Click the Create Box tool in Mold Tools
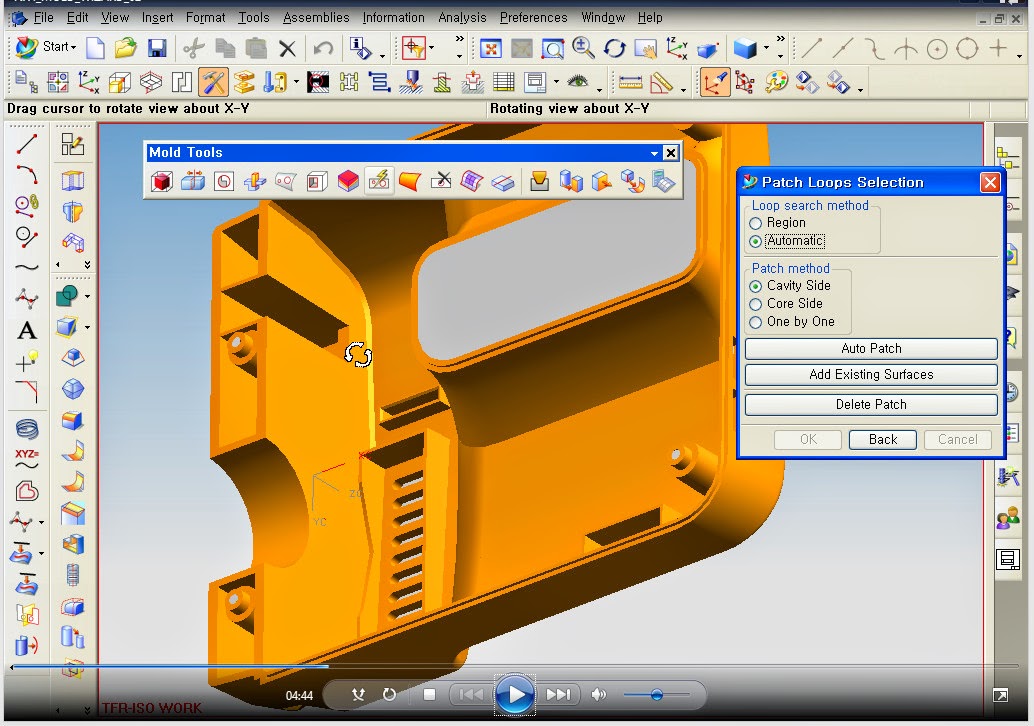This screenshot has width=1034, height=726. 161,181
